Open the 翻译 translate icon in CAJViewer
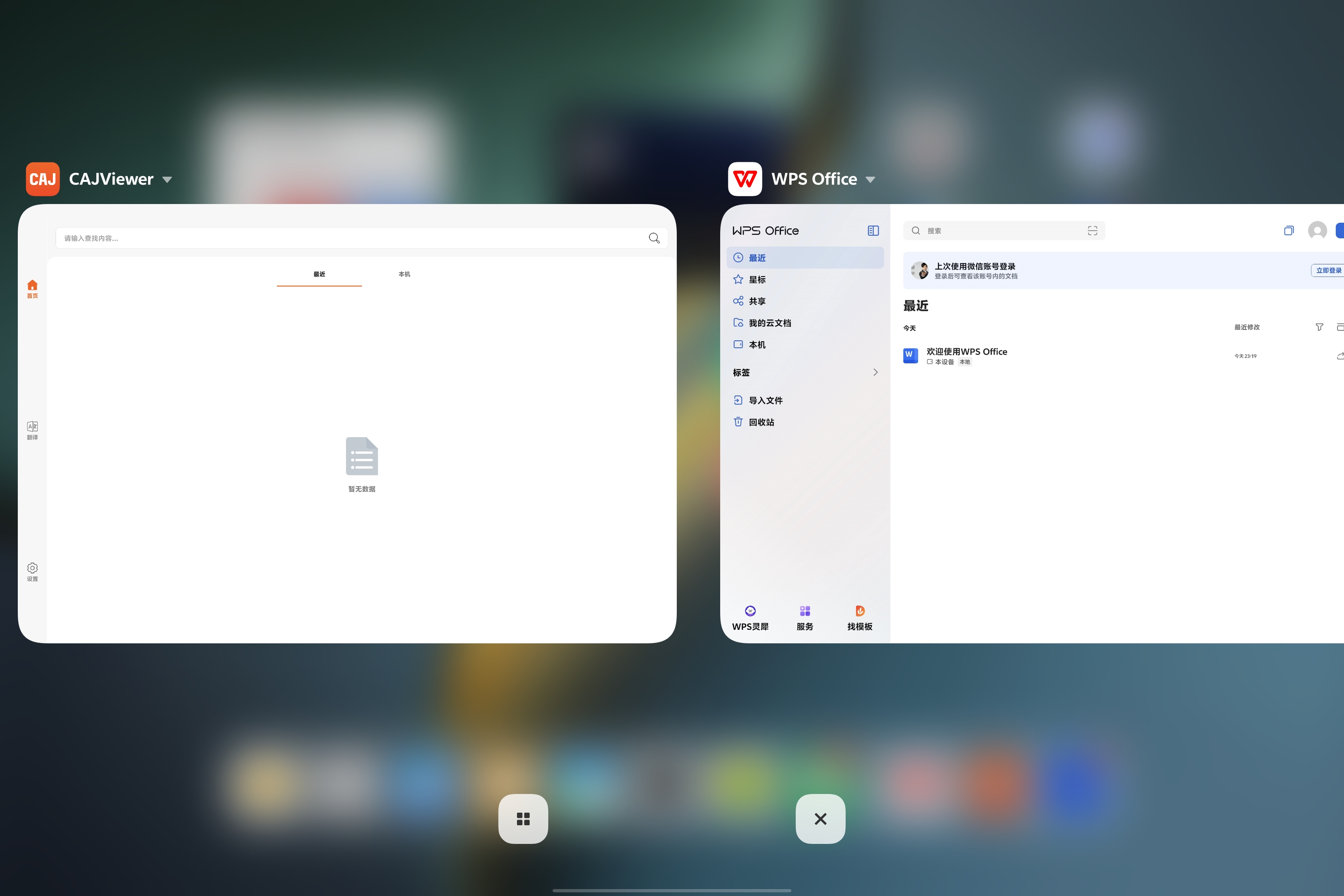 click(x=33, y=431)
